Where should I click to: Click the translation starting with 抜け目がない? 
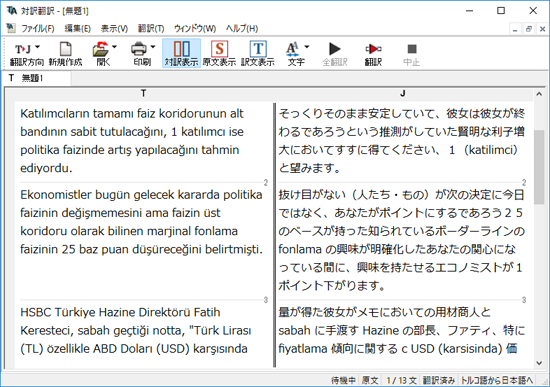click(x=401, y=240)
